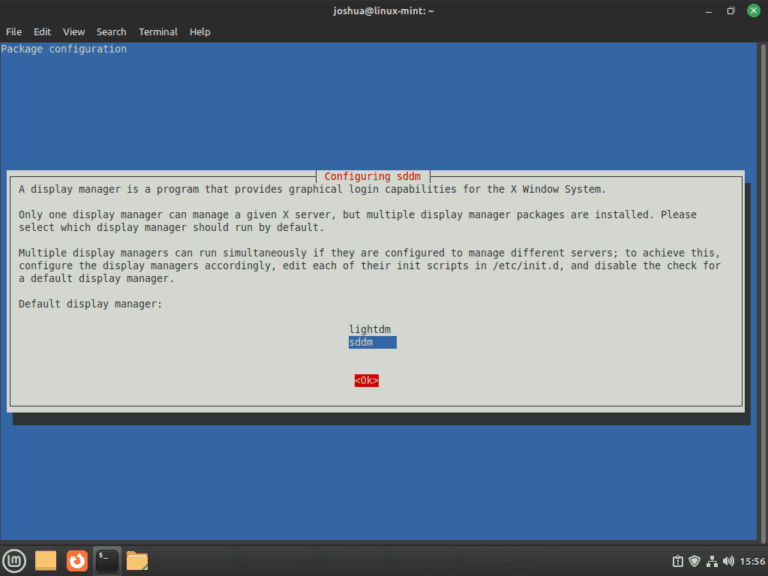Launch Firefox from the taskbar
This screenshot has width=768, height=576.
[x=77, y=561]
